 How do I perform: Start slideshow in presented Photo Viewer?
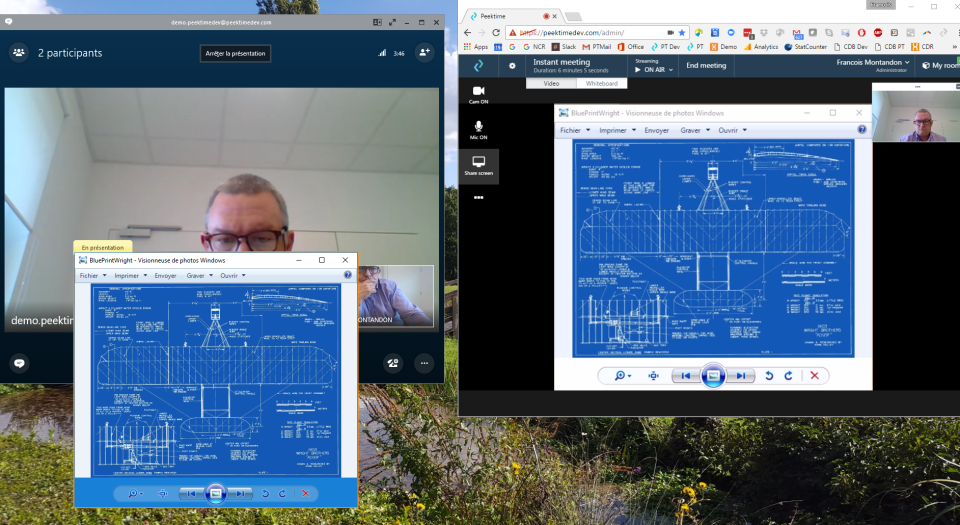tap(216, 494)
